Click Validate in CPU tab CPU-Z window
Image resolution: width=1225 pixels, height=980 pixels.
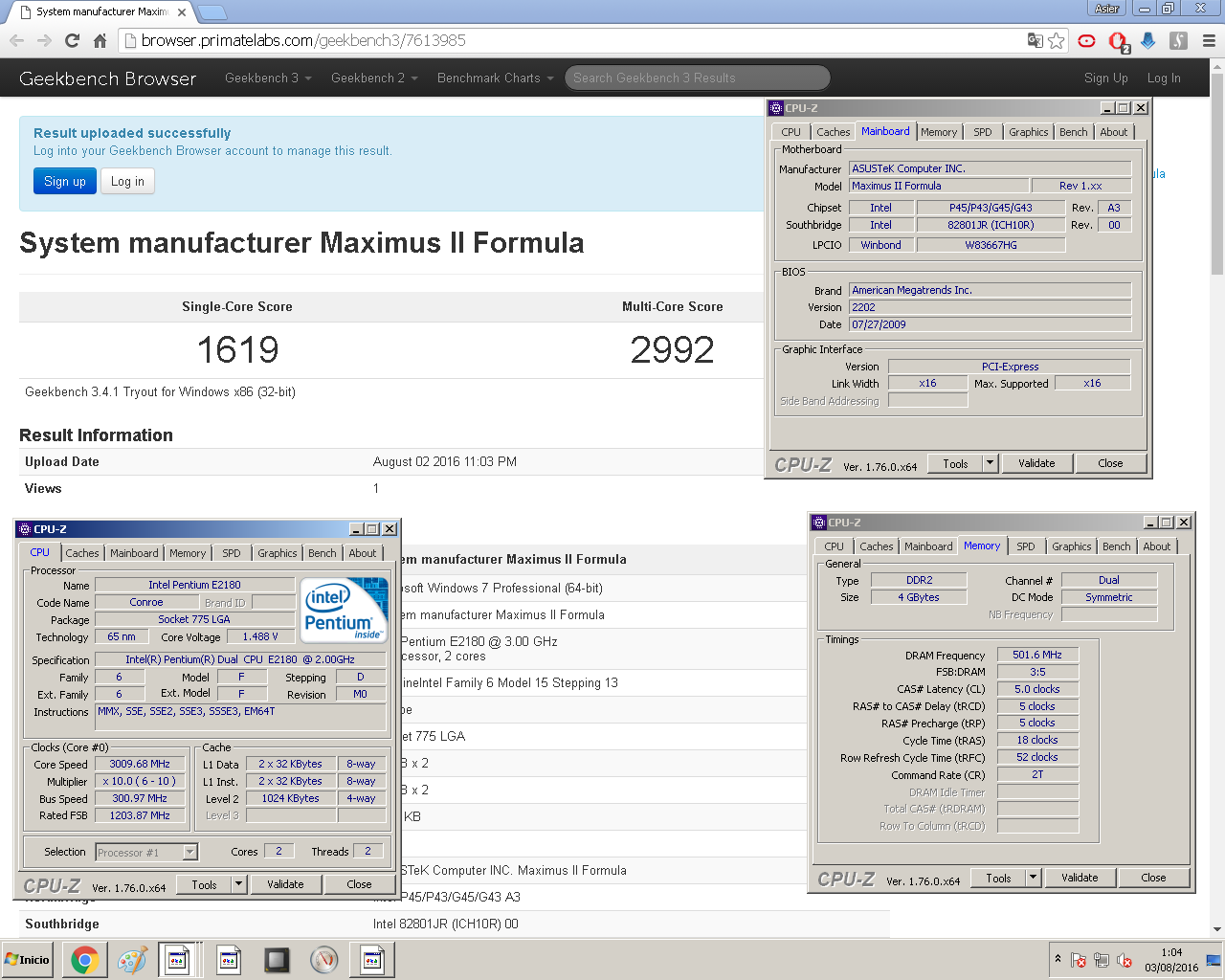tap(285, 884)
